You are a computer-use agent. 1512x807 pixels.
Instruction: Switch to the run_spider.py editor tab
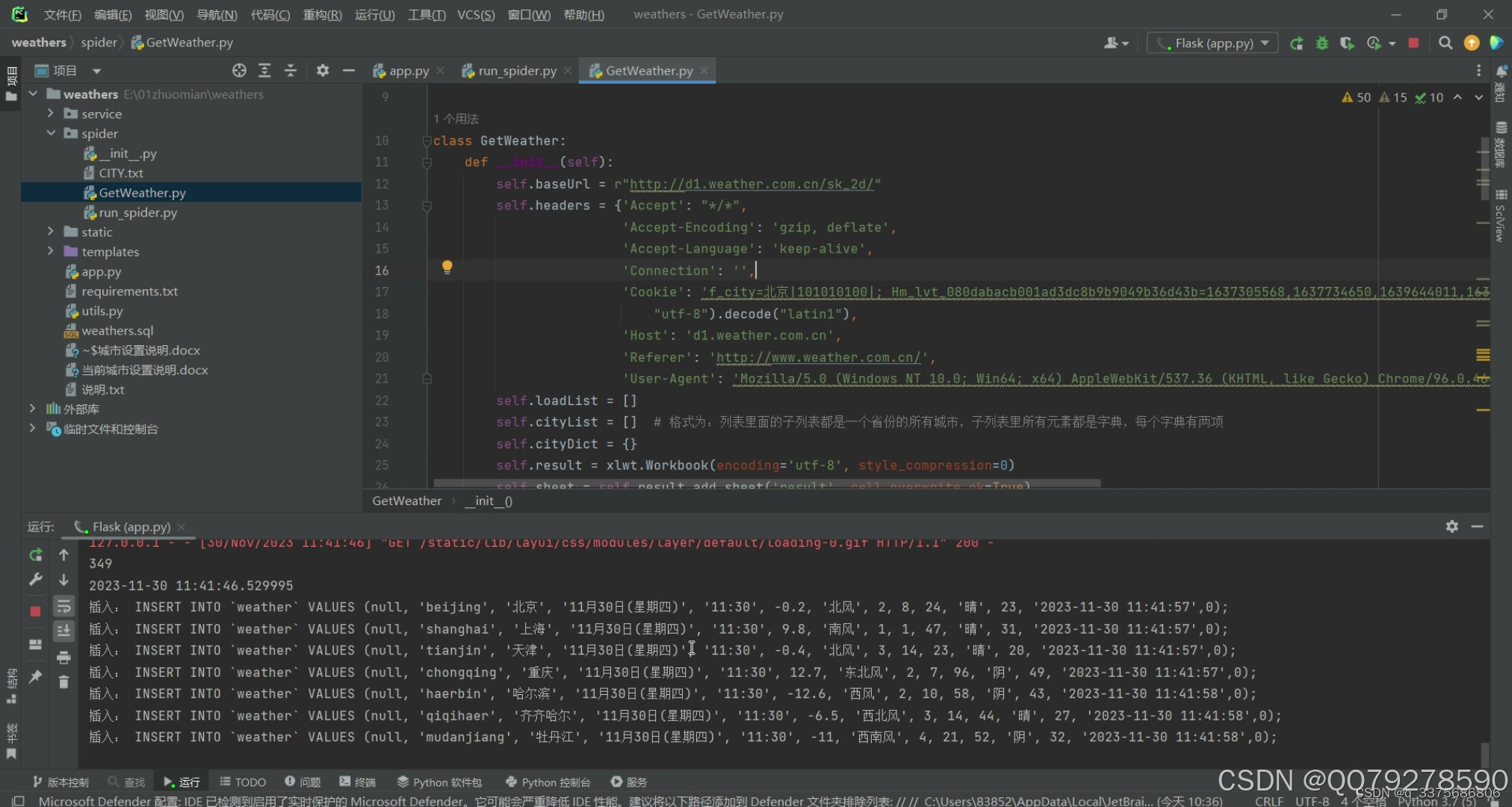[x=516, y=70]
